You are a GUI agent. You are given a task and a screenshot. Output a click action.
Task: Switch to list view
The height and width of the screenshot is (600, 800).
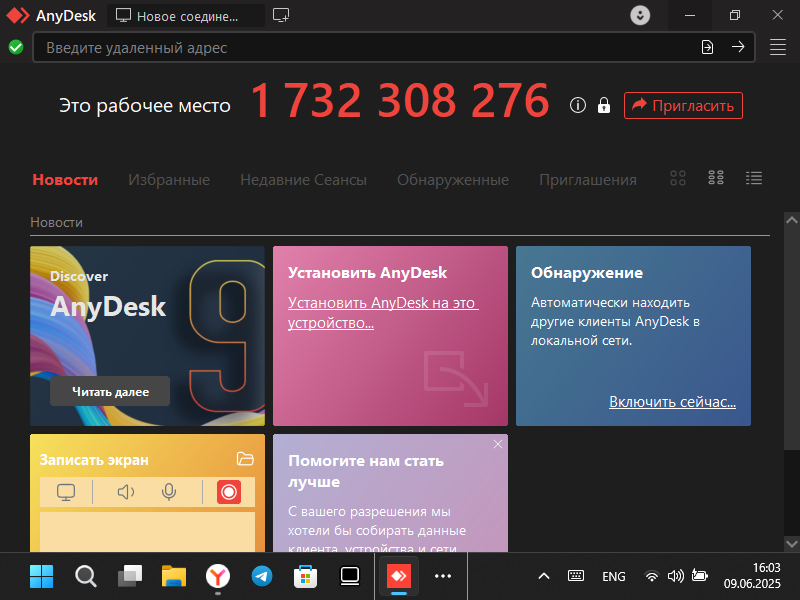[754, 178]
